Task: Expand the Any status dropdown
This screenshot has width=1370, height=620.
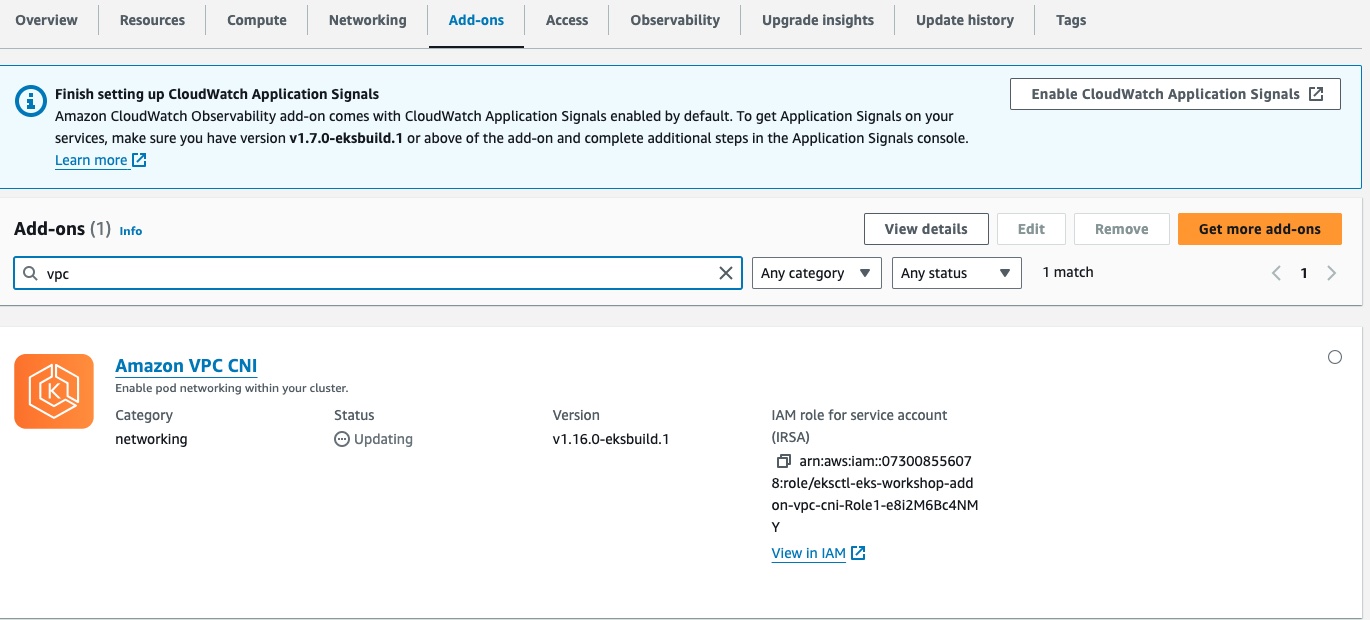Action: tap(956, 273)
